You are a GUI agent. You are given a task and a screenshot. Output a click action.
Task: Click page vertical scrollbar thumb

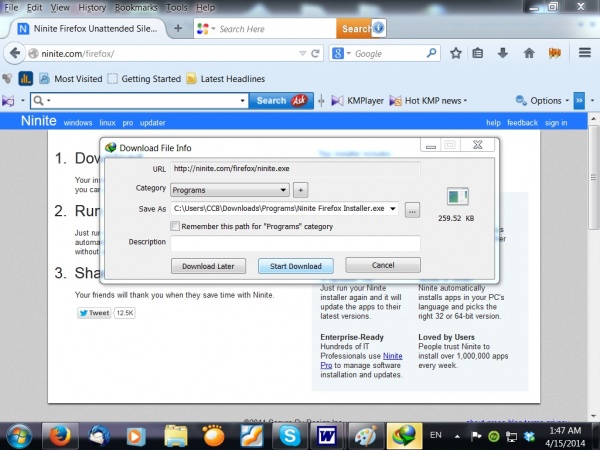click(593, 178)
